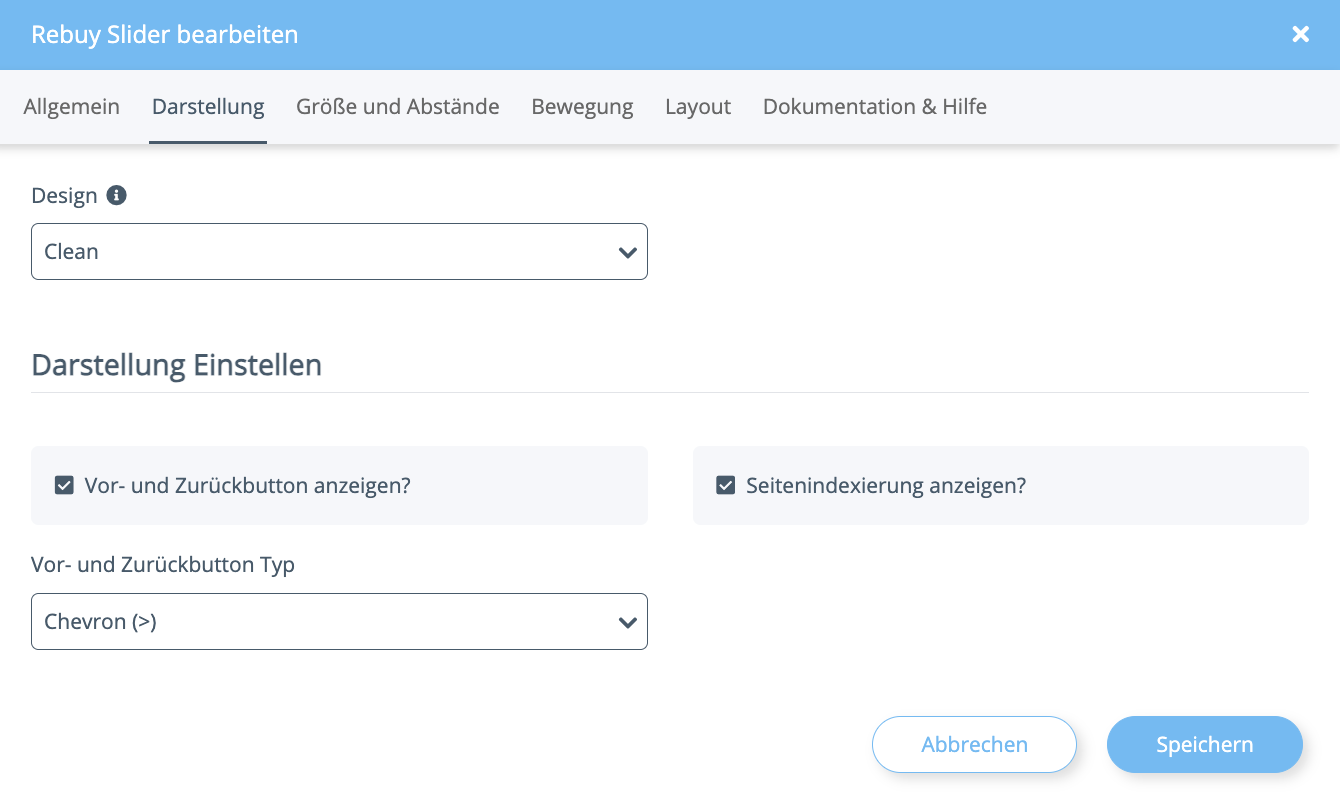Open the Chevron (>) button type dropdown
The width and height of the screenshot is (1340, 806).
point(339,621)
